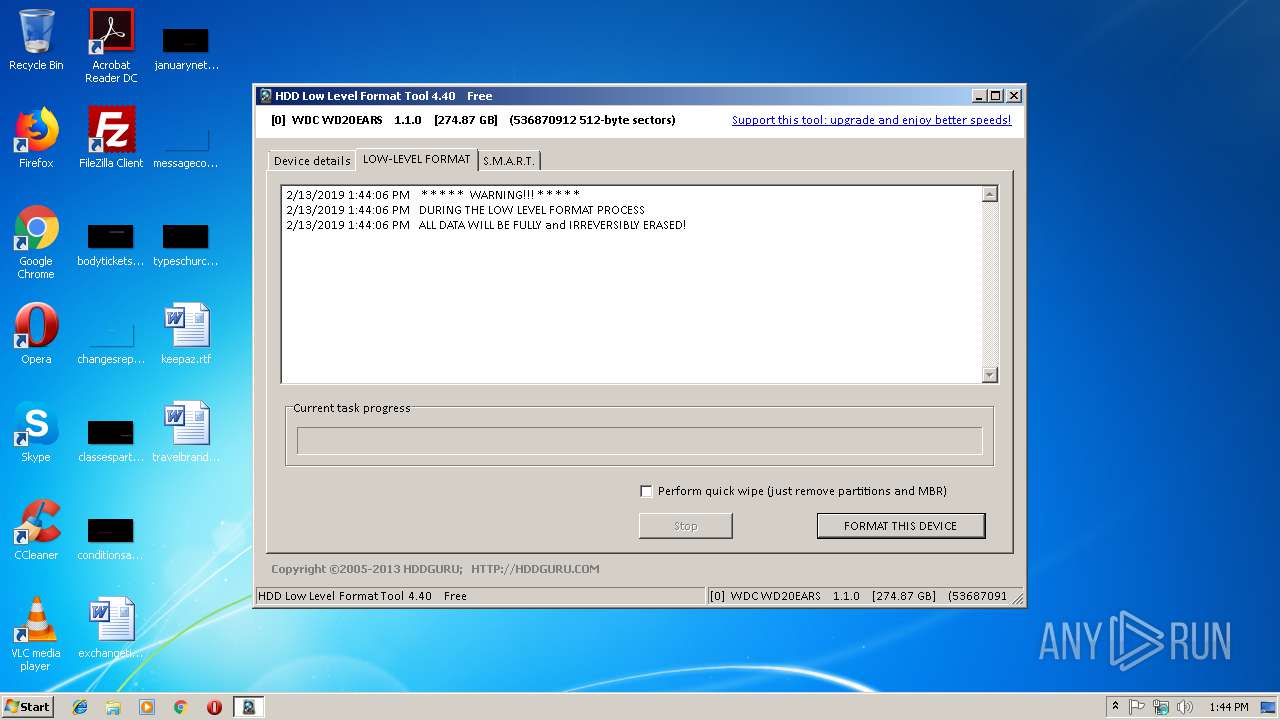The width and height of the screenshot is (1280, 720).
Task: Show hidden system tray icons
Action: [1115, 707]
